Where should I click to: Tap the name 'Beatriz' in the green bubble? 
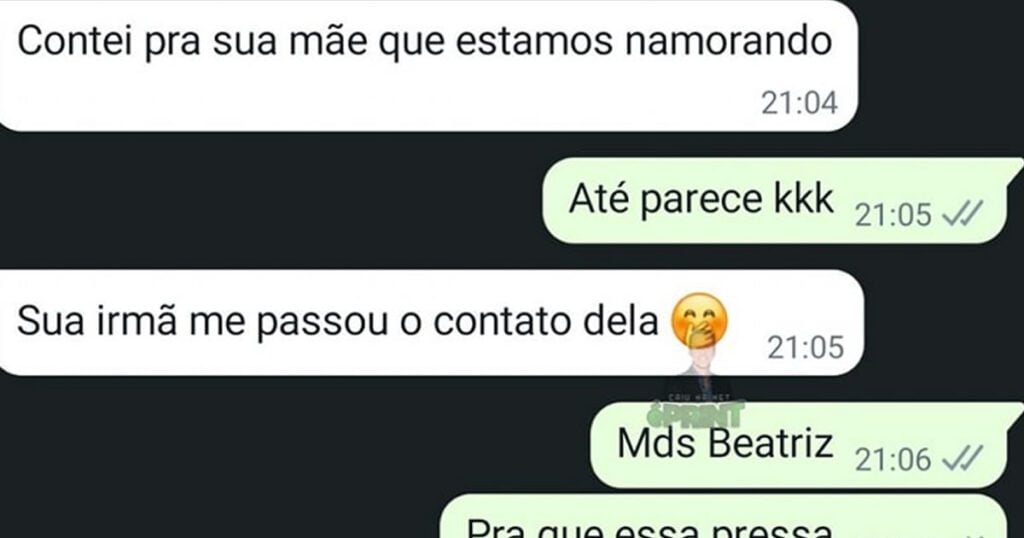coord(771,443)
